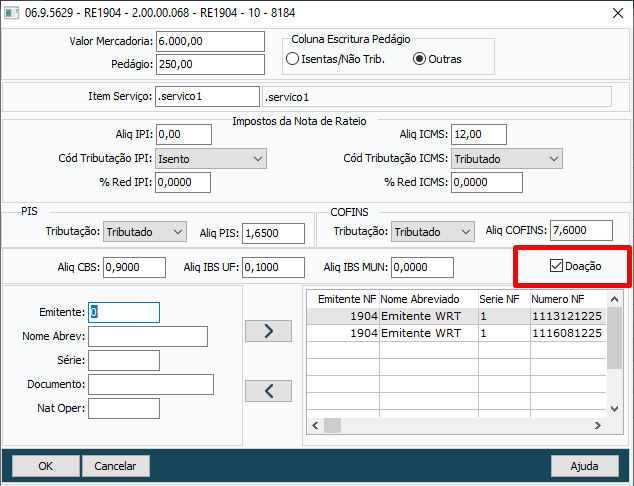Click the Emitente NF column header
The image size is (634, 486).
pyautogui.click(x=343, y=299)
